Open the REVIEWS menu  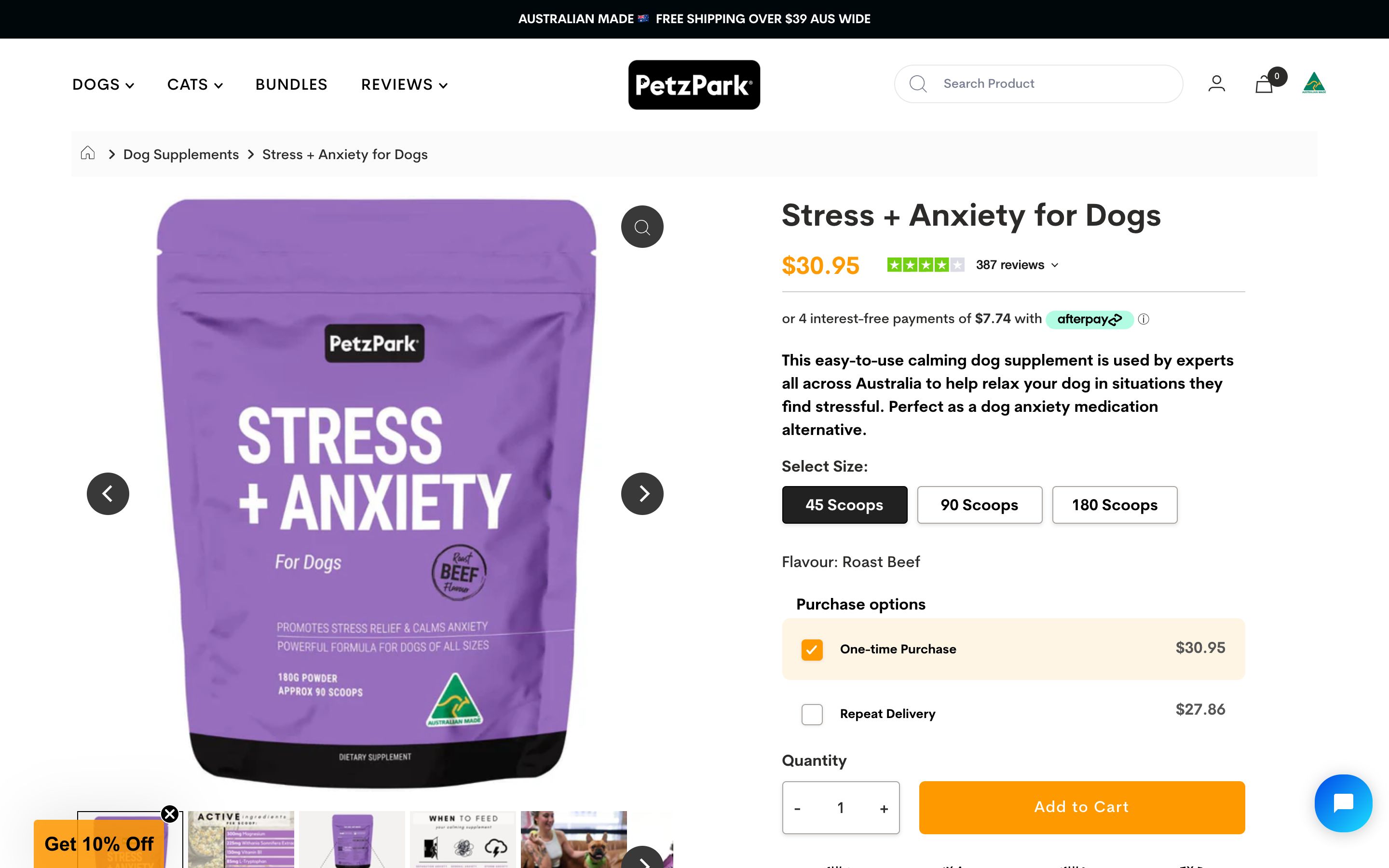(404, 85)
